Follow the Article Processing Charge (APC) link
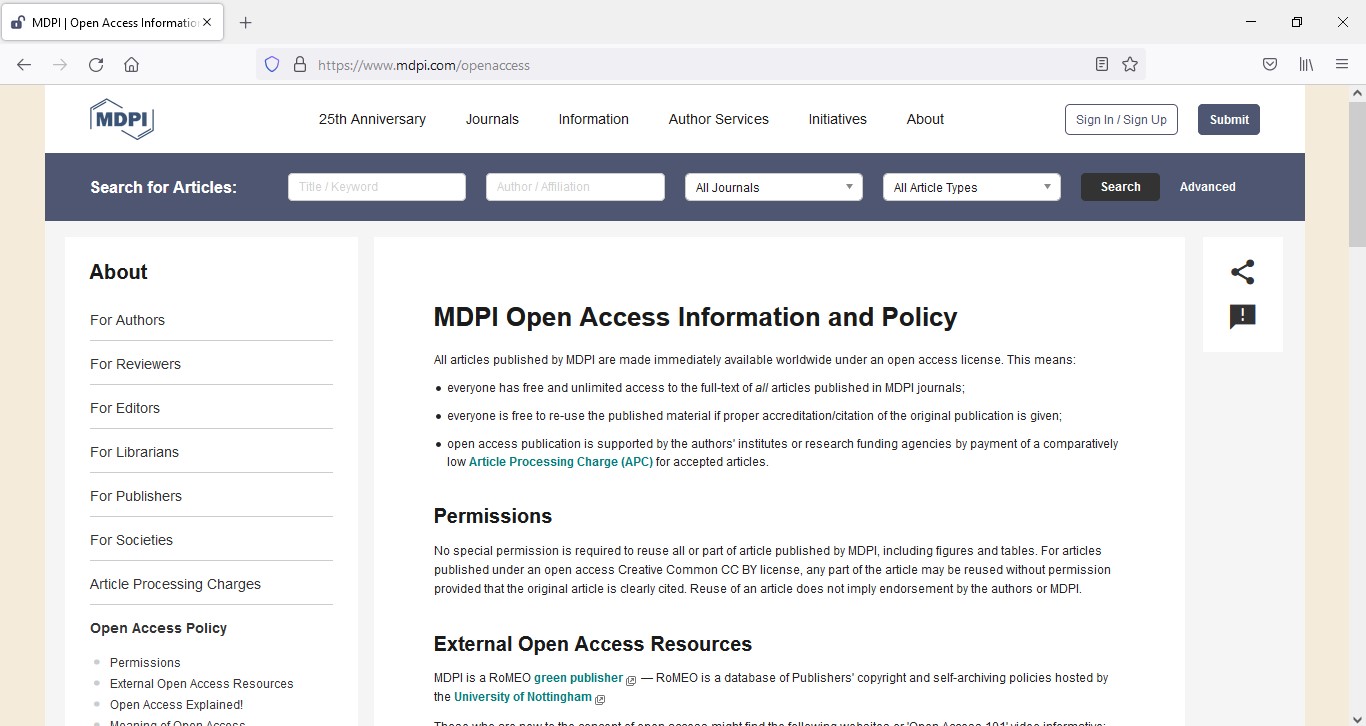The width and height of the screenshot is (1366, 726). coord(560,462)
